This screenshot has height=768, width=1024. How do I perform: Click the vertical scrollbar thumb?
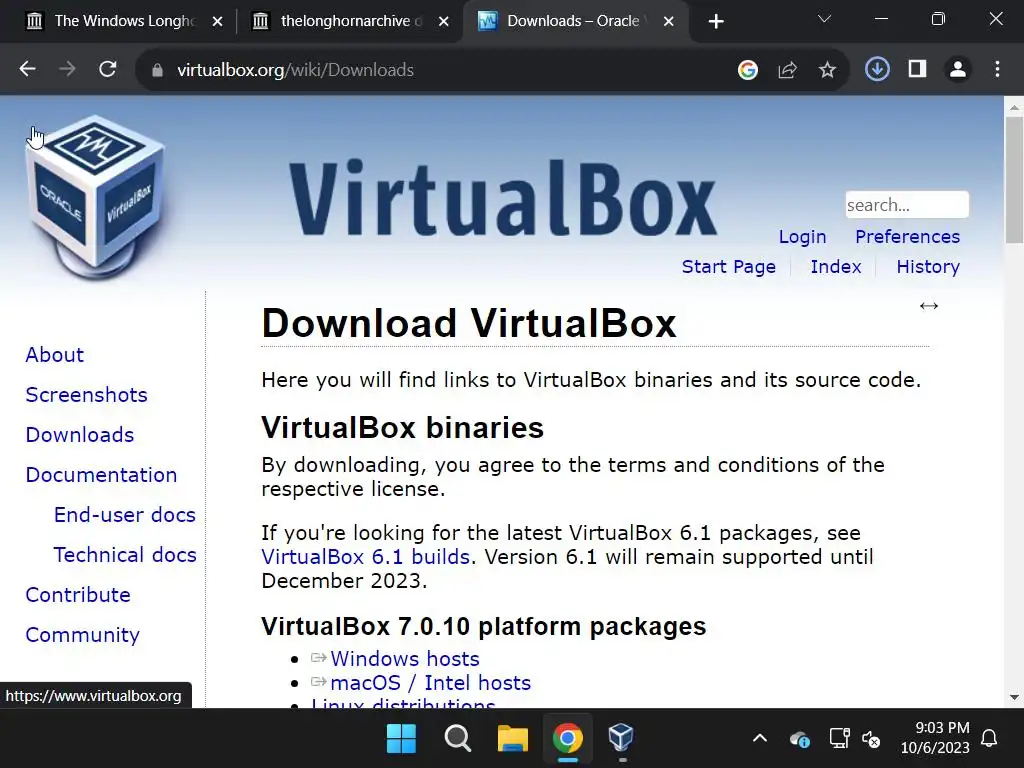pyautogui.click(x=1014, y=180)
